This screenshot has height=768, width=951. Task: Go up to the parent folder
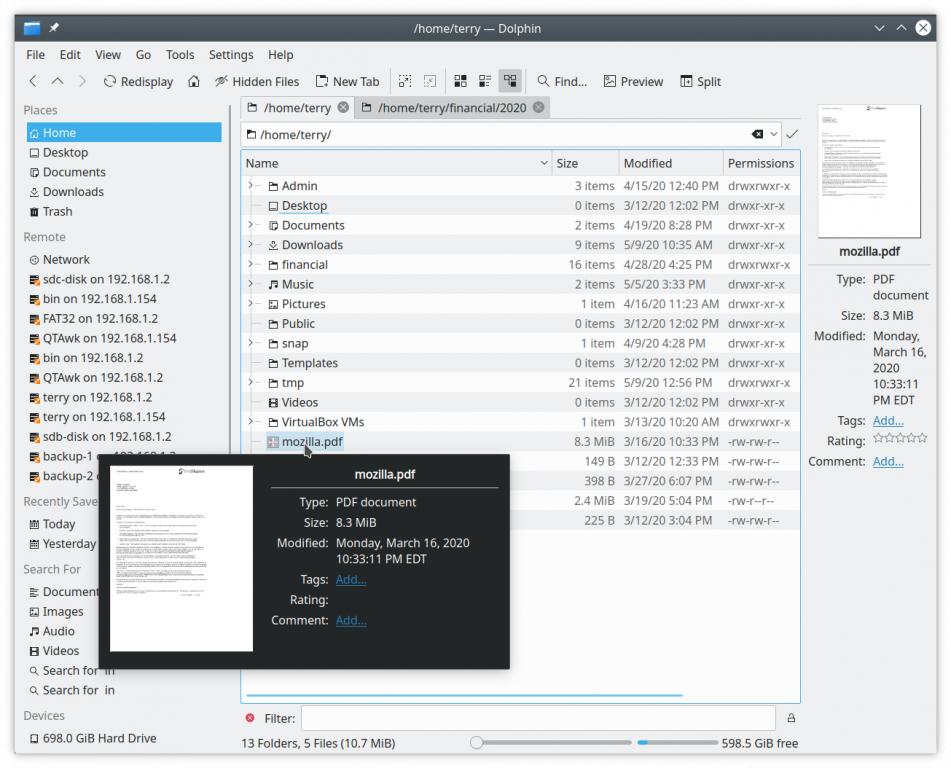pyautogui.click(x=57, y=82)
